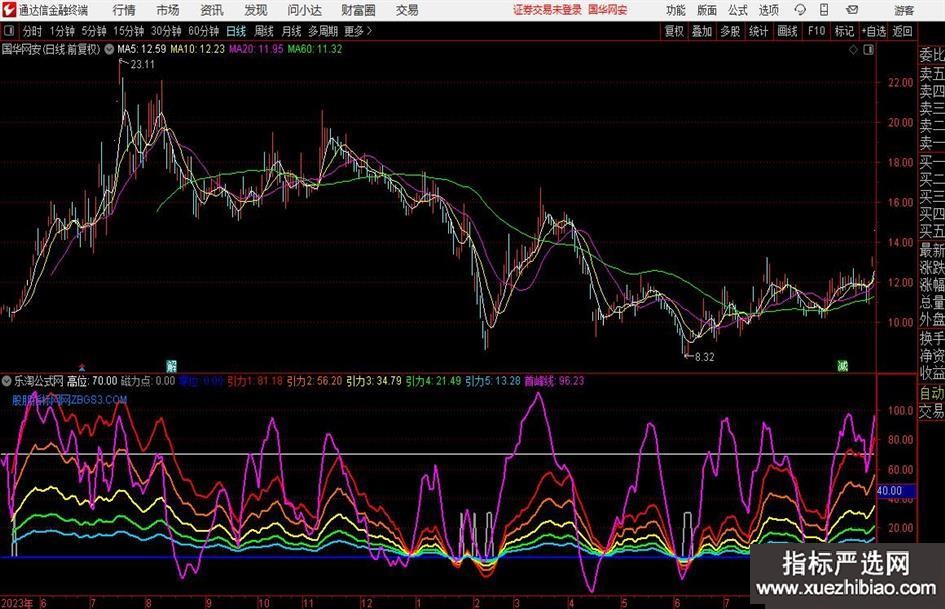This screenshot has height=609, width=945.
Task: Open the mail envelope icon
Action: point(852,10)
